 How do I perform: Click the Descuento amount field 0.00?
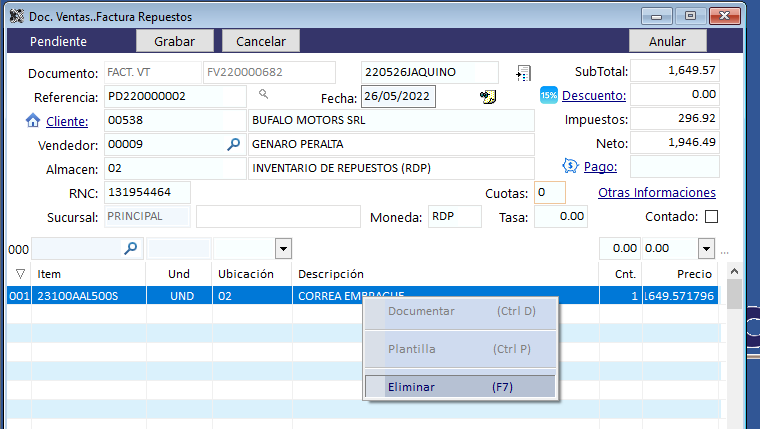[x=674, y=95]
